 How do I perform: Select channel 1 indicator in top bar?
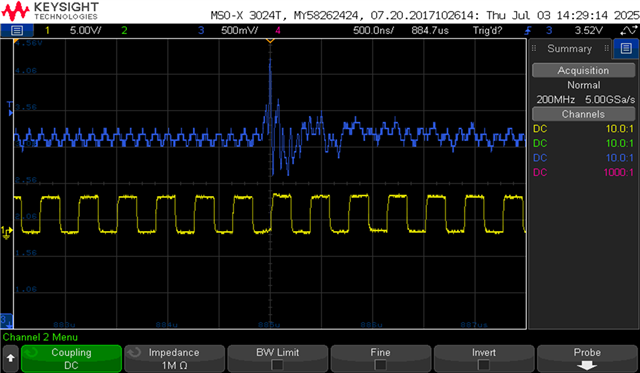47,31
